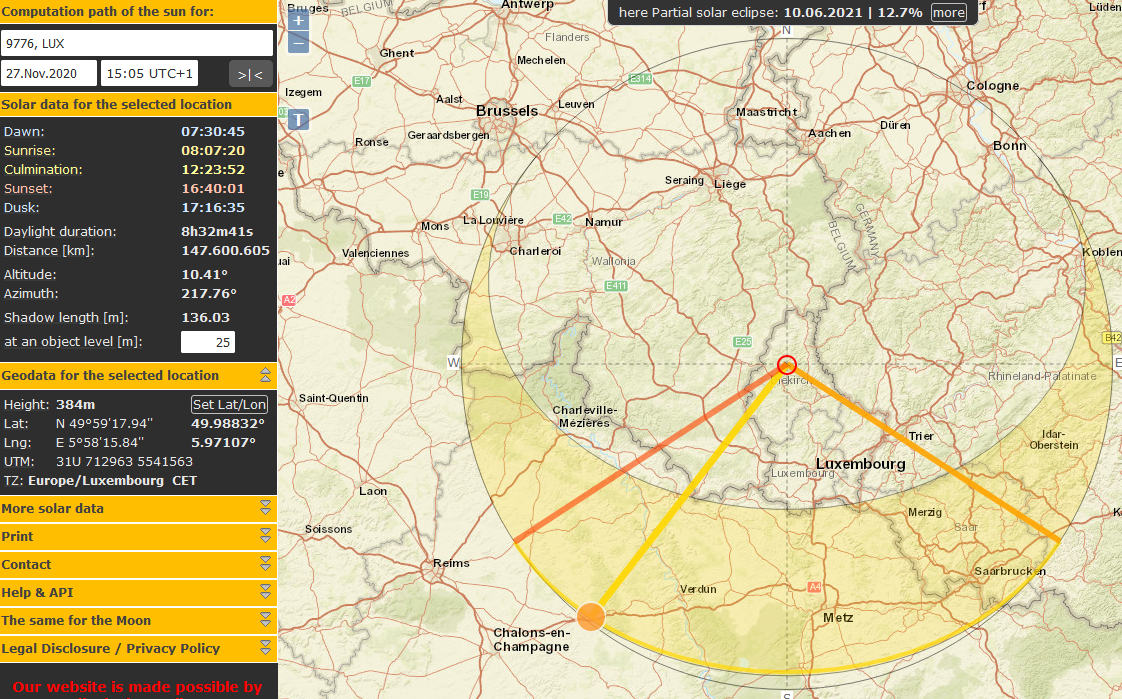This screenshot has height=699, width=1122.
Task: Click more on solar eclipse notice
Action: coord(949,12)
